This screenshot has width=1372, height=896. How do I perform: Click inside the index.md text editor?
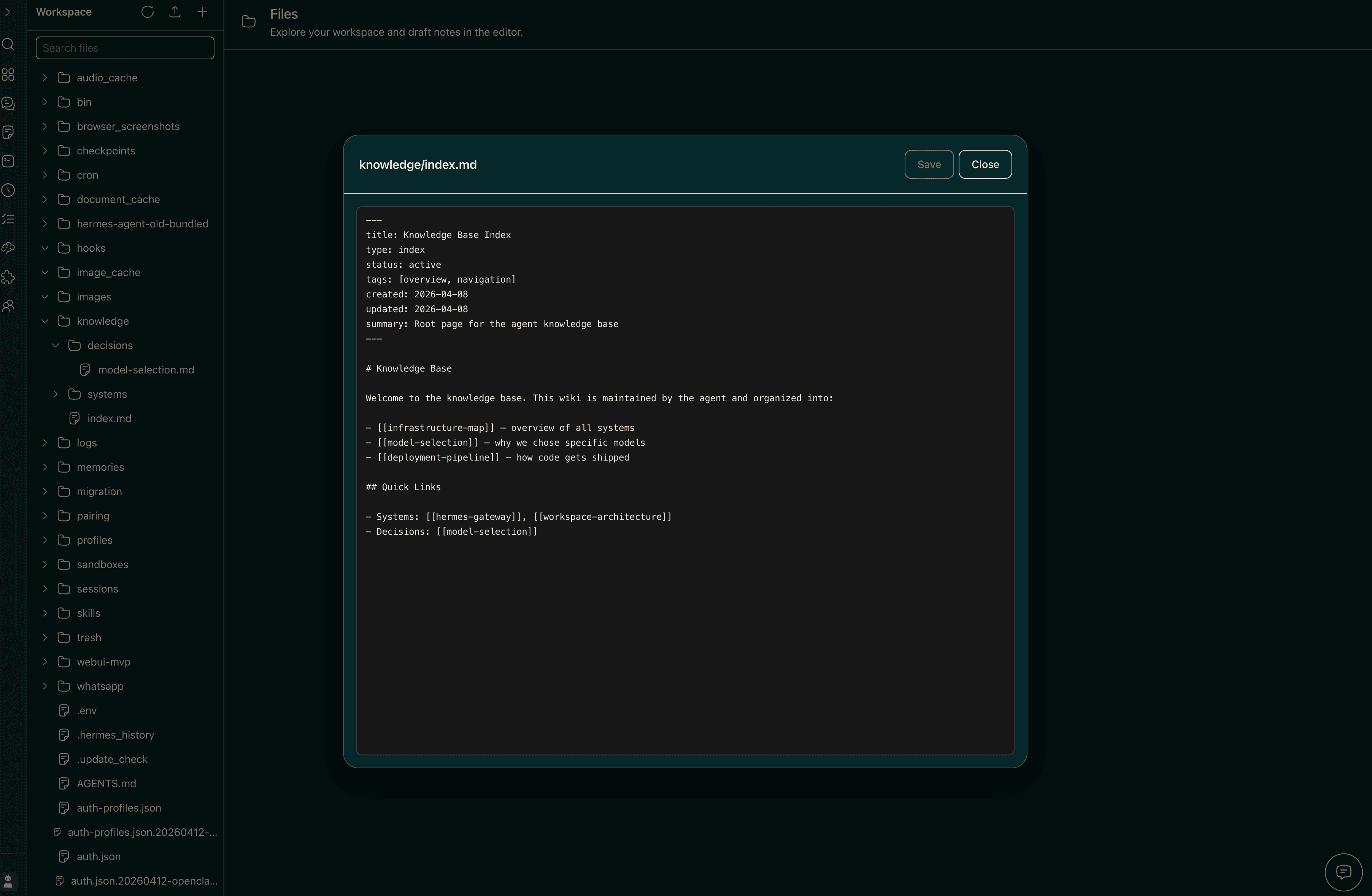point(685,480)
